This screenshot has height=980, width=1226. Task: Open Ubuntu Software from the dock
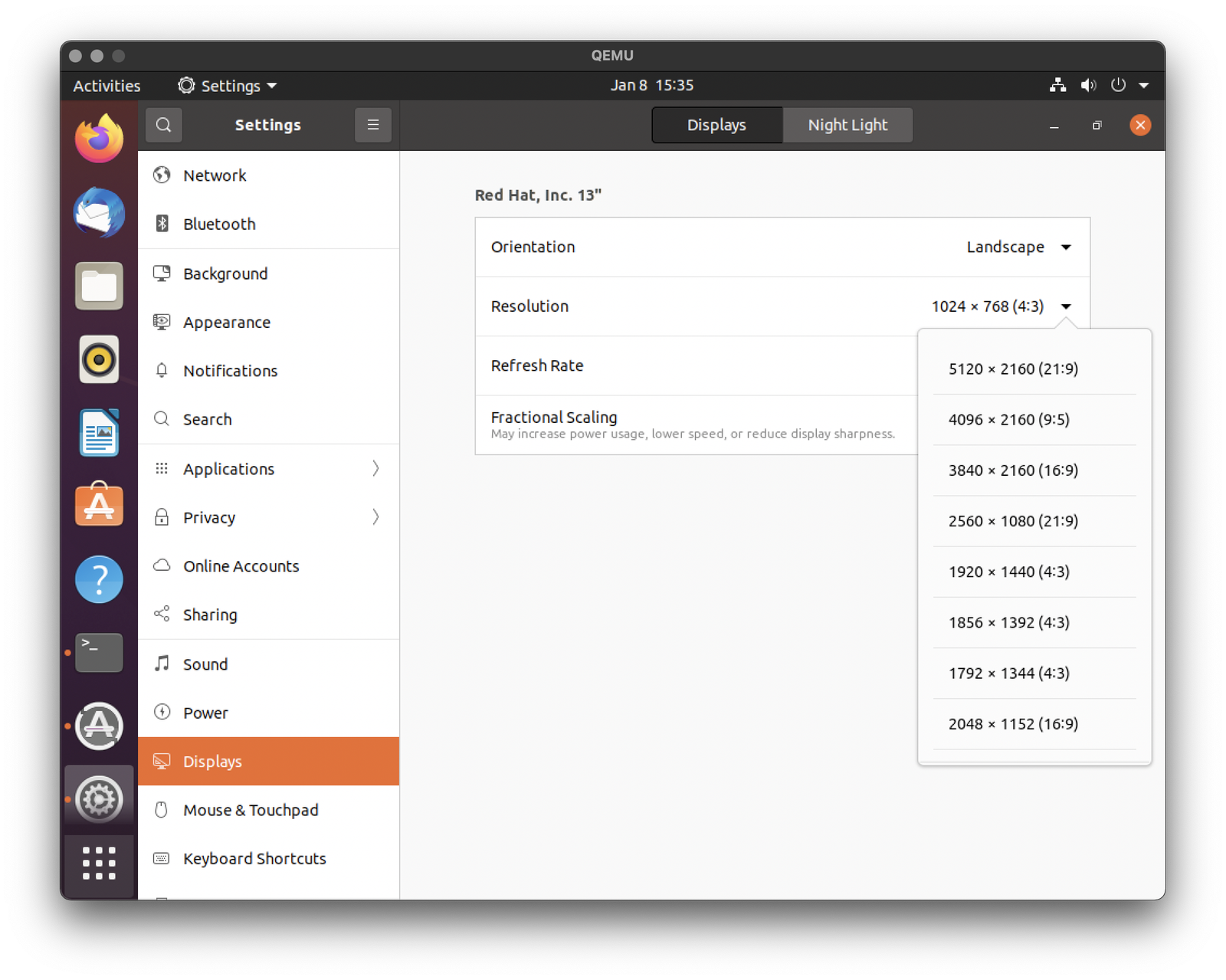pos(99,506)
